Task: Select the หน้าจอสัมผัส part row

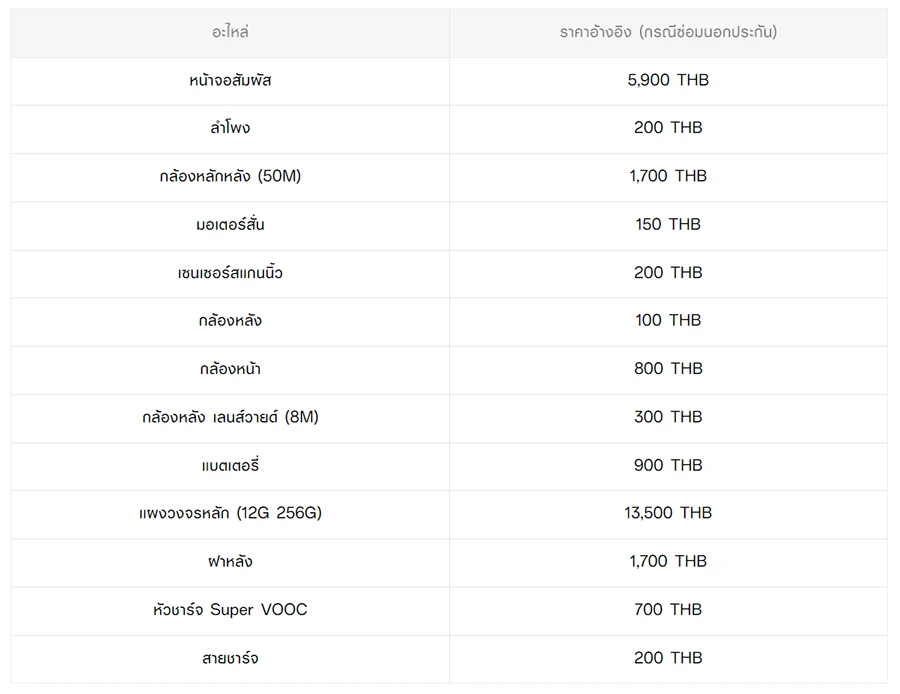Action: point(230,80)
